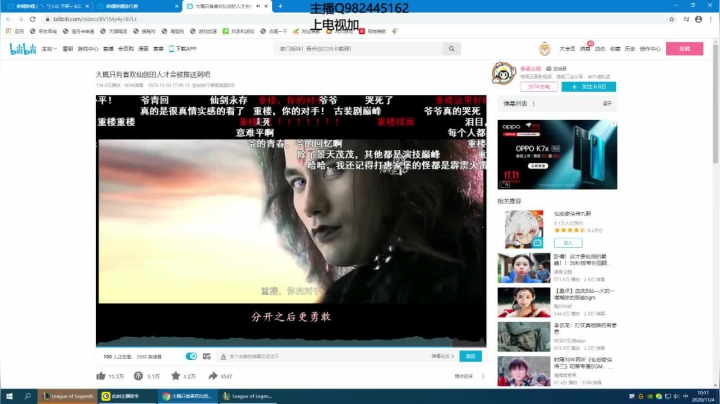Open the 弹幕礼仪 chevron link

443,356
